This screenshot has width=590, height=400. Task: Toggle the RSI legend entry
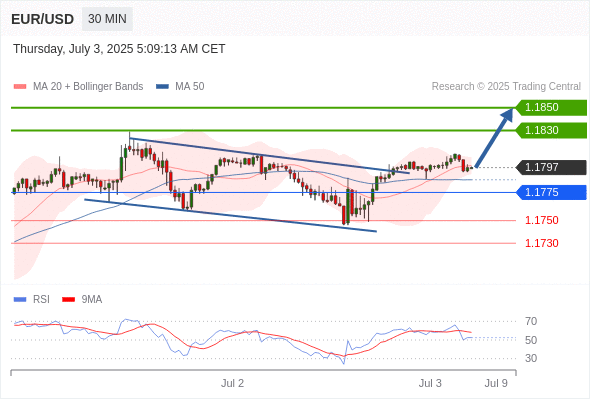(32, 300)
